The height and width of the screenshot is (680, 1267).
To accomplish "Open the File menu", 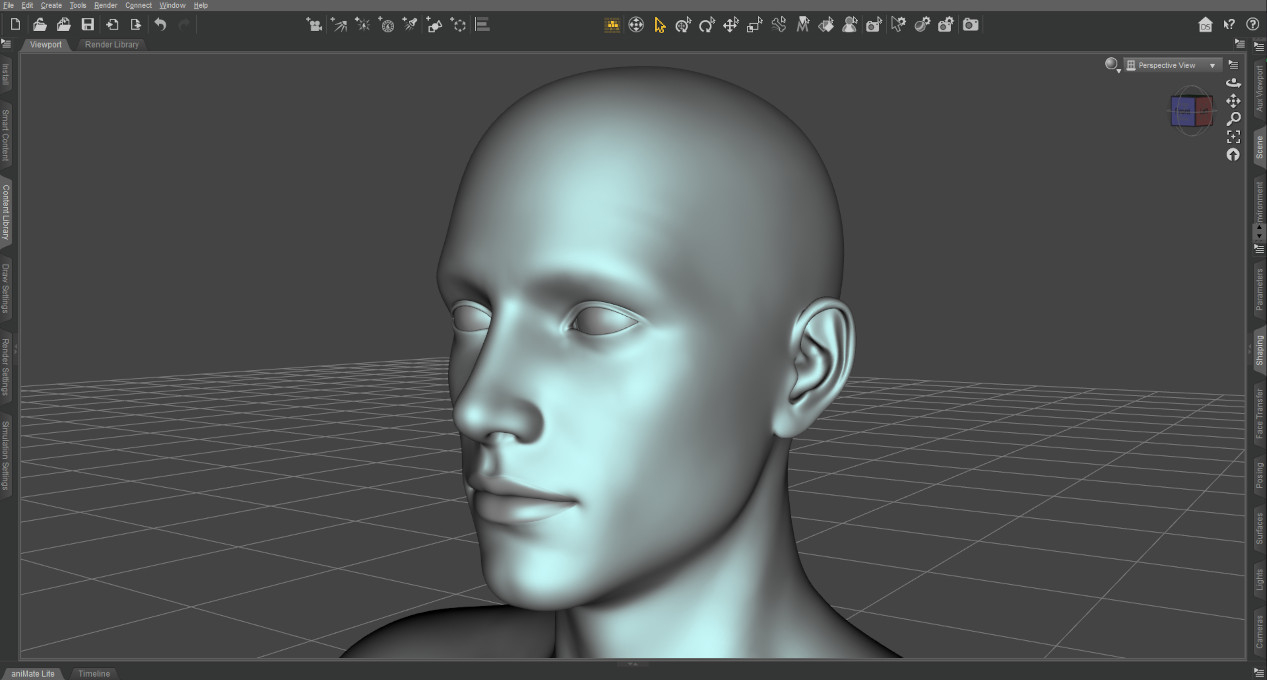I will [x=9, y=5].
